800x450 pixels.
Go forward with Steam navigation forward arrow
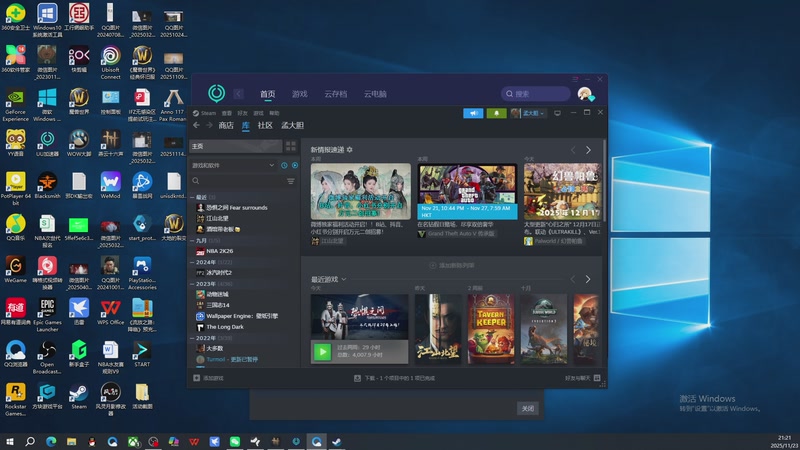[209, 125]
